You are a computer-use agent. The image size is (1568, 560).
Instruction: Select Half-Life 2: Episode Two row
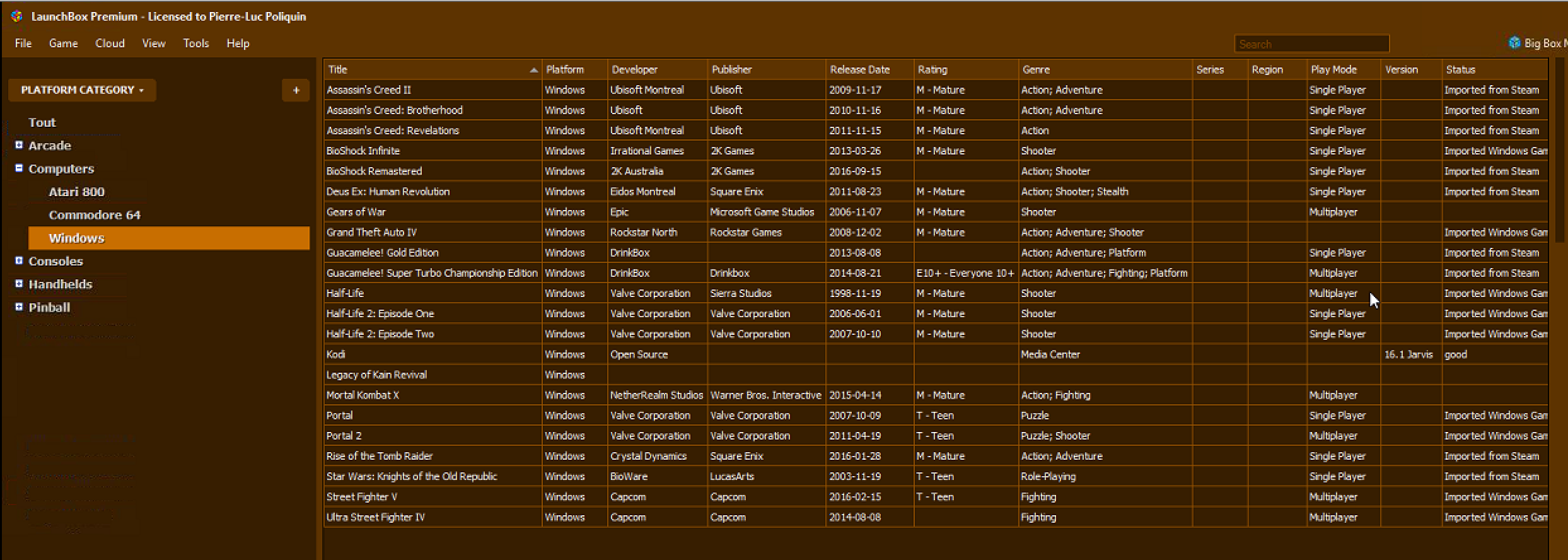click(x=936, y=334)
